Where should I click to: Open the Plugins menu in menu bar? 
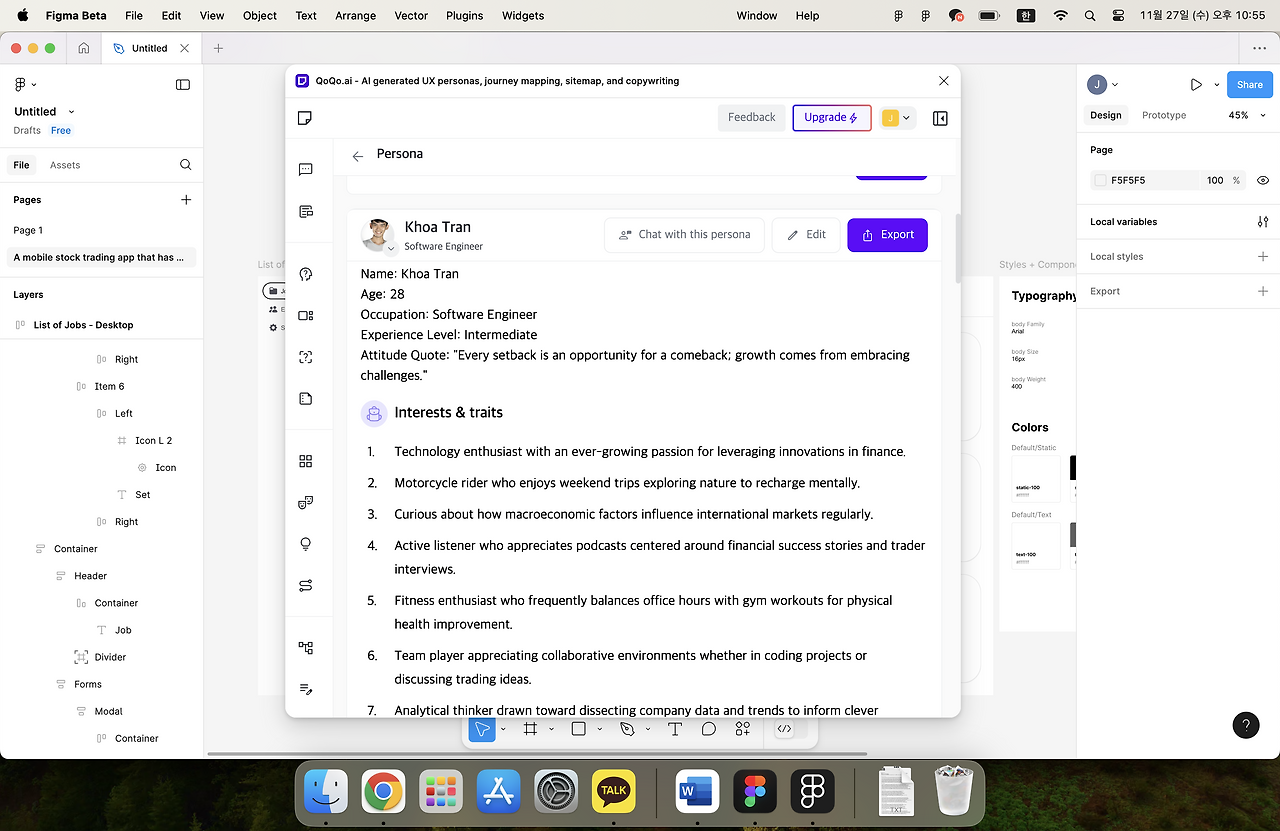tap(464, 15)
